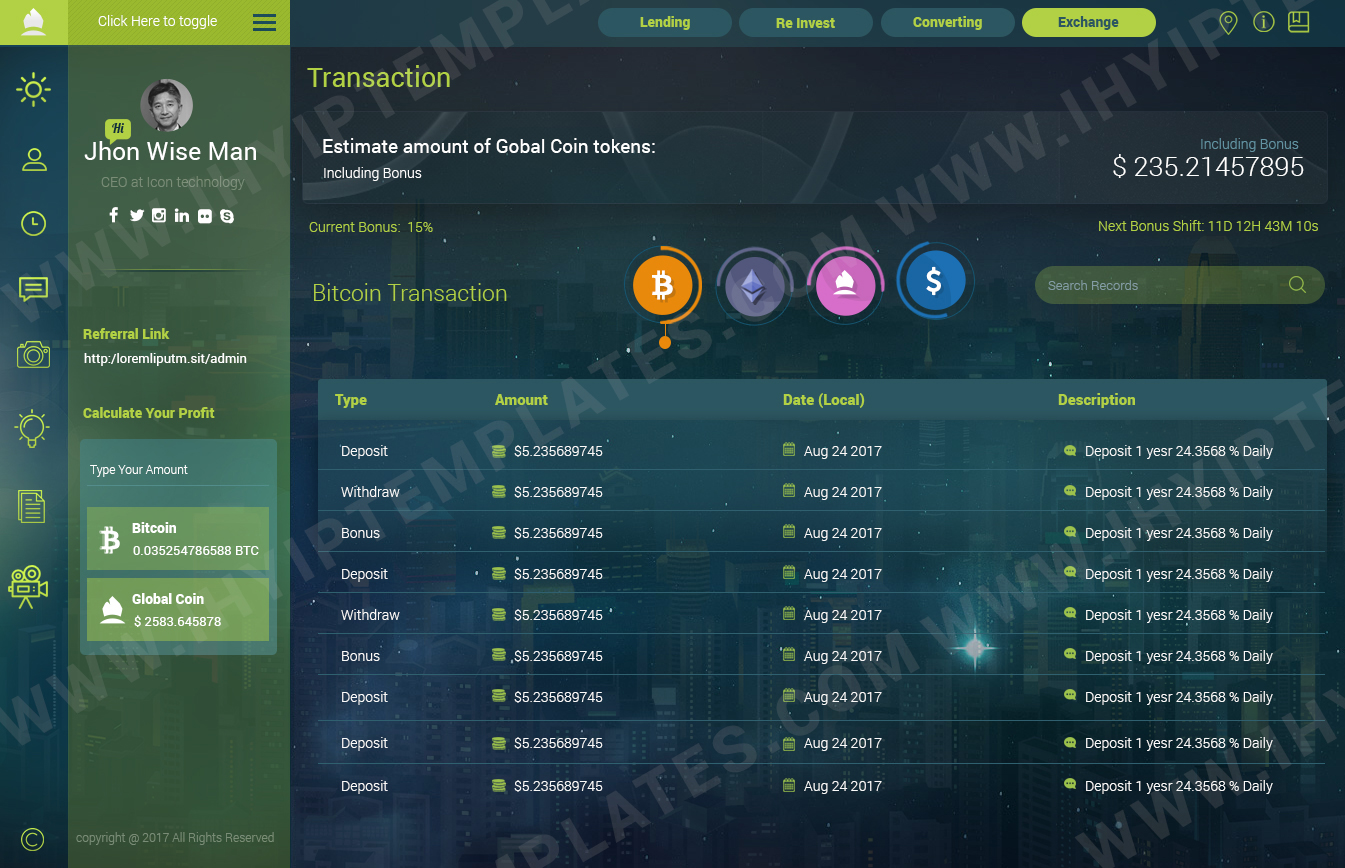The height and width of the screenshot is (868, 1345).
Task: Select the orange Bitcoin coin icon
Action: point(662,286)
